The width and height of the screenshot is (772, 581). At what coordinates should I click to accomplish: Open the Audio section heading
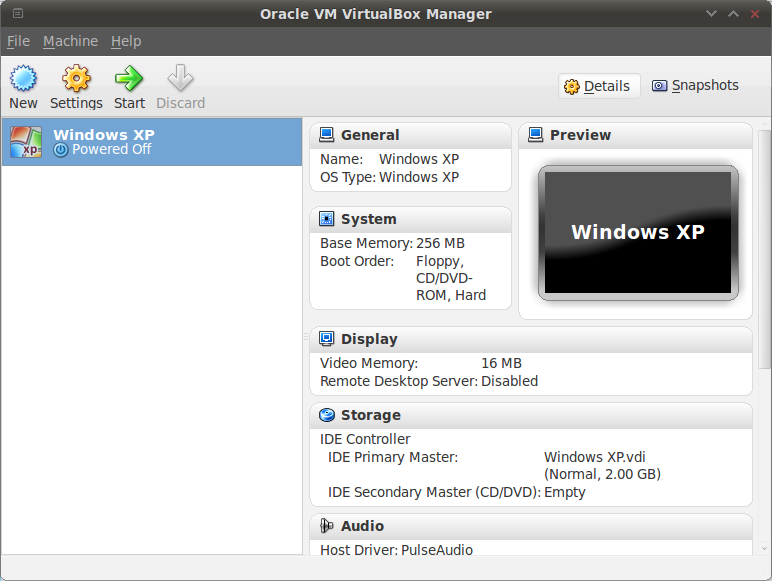point(362,526)
